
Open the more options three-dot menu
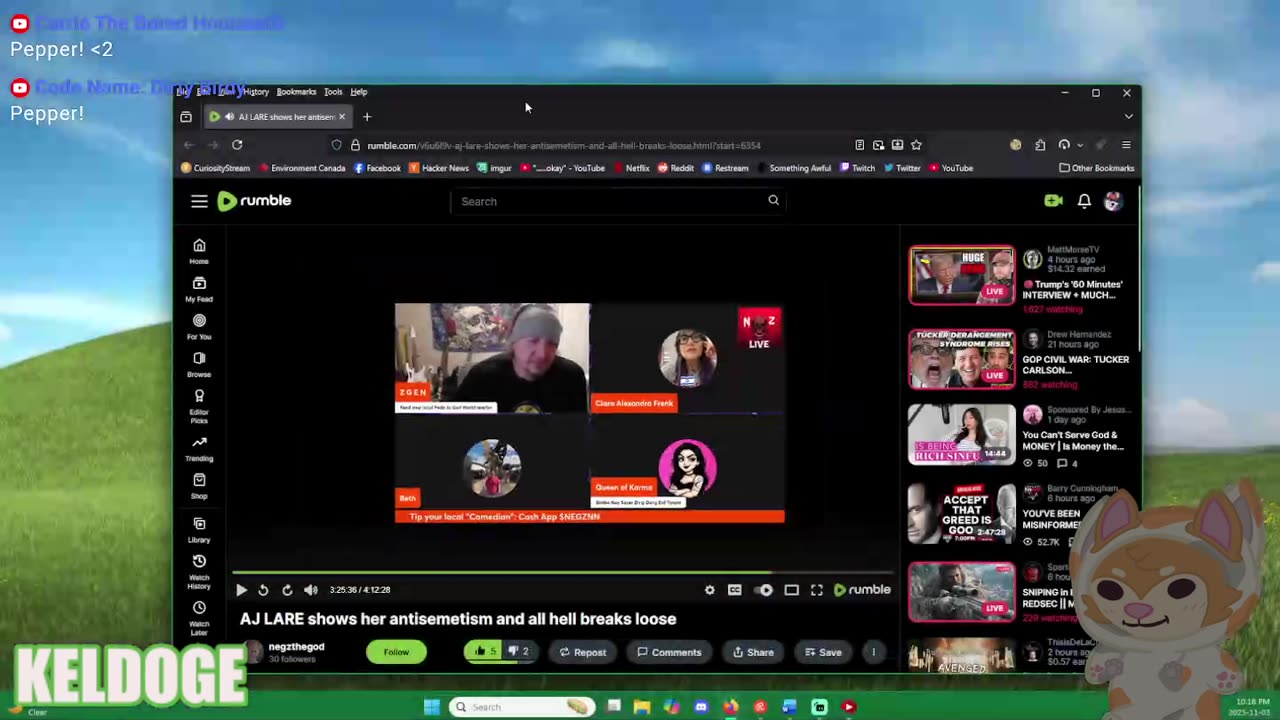[873, 652]
